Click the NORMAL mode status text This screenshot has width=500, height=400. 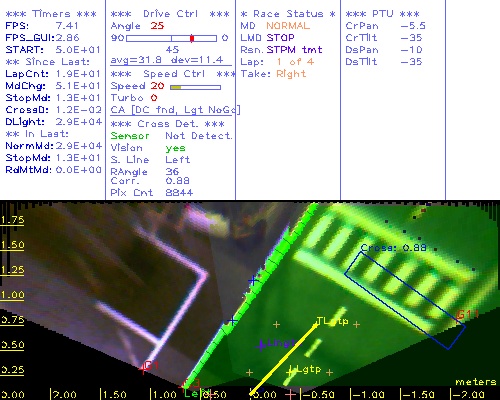(x=288, y=26)
